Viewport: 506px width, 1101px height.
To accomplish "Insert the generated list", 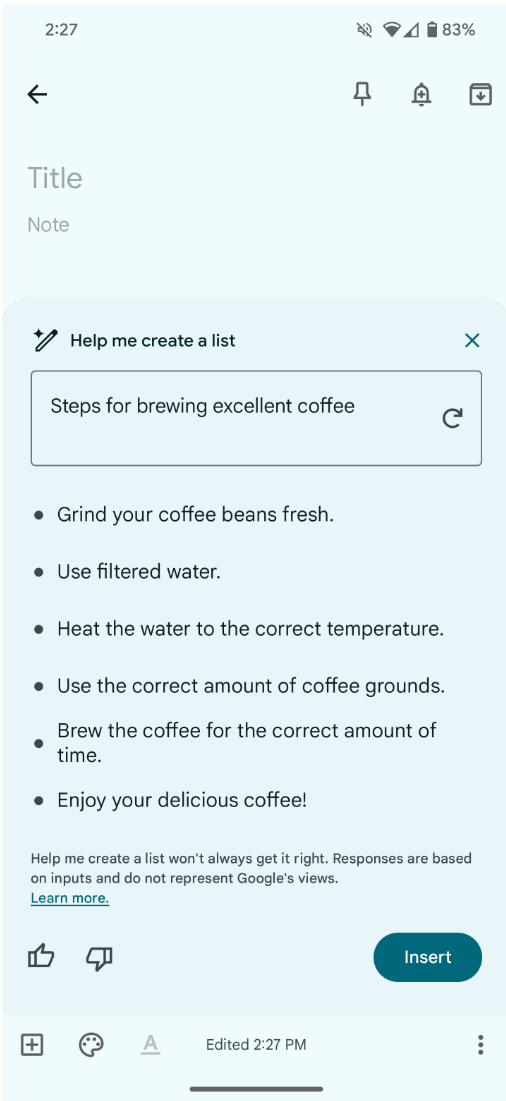I will (x=427, y=957).
